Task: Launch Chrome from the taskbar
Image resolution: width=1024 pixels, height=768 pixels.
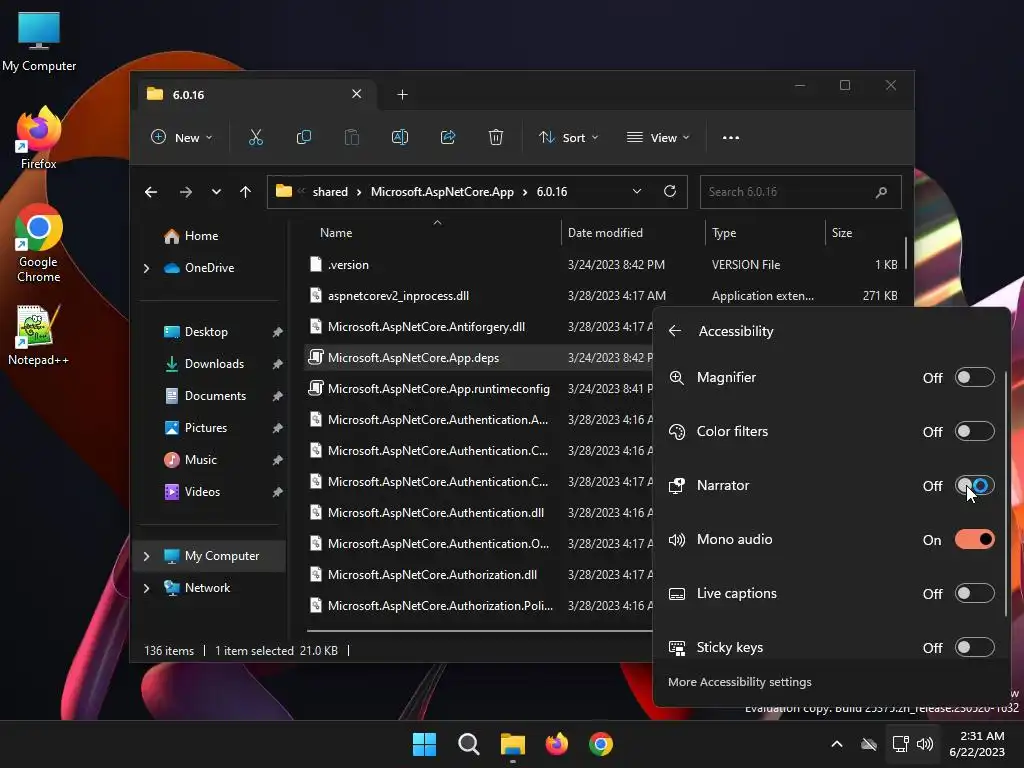Action: tap(601, 744)
